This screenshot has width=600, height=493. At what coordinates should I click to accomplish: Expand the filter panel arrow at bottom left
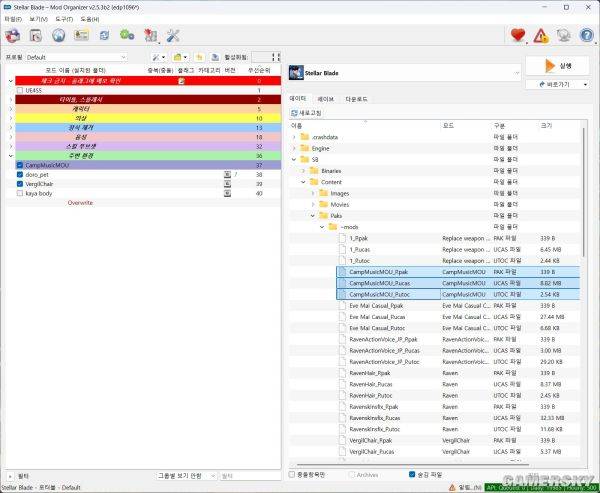[x=10, y=476]
